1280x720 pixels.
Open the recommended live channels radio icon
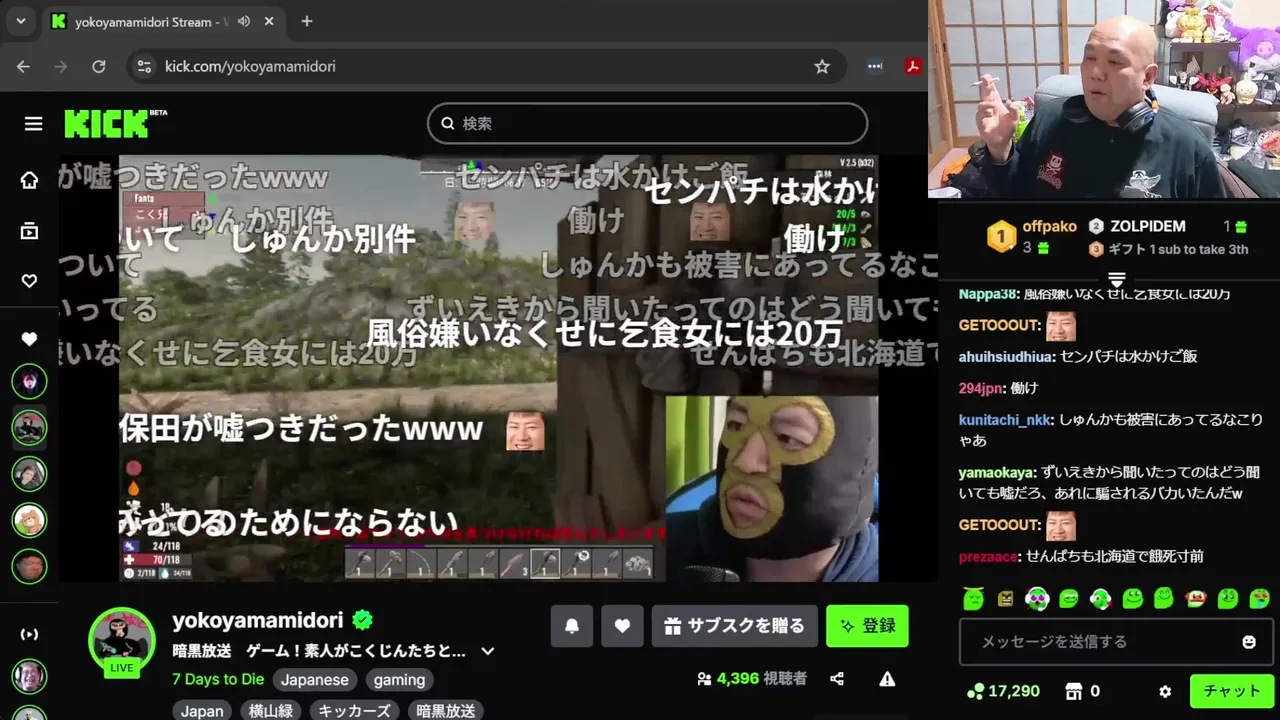click(29, 634)
